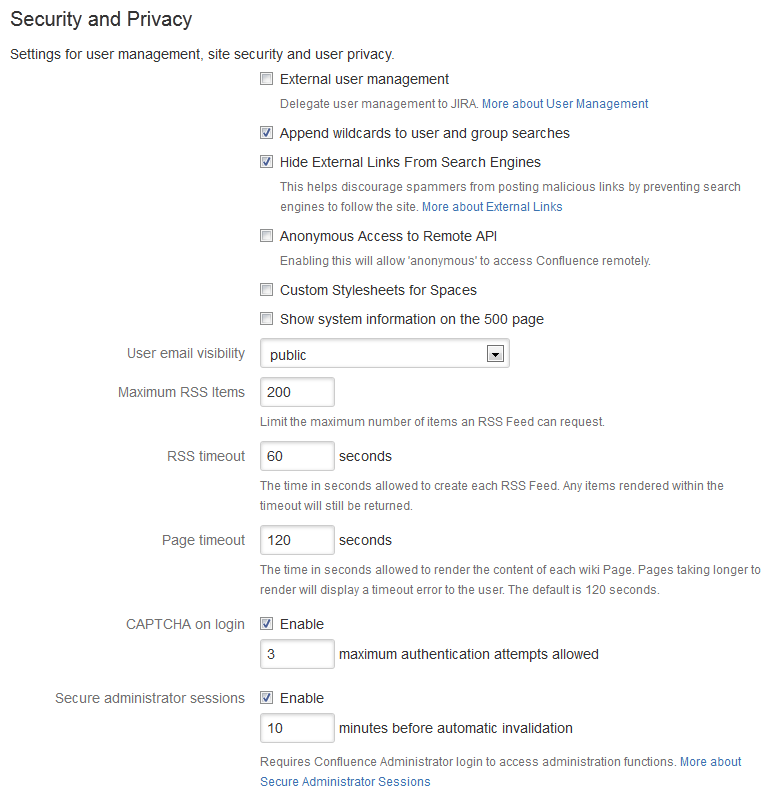Click the Page timeout input box

[297, 540]
